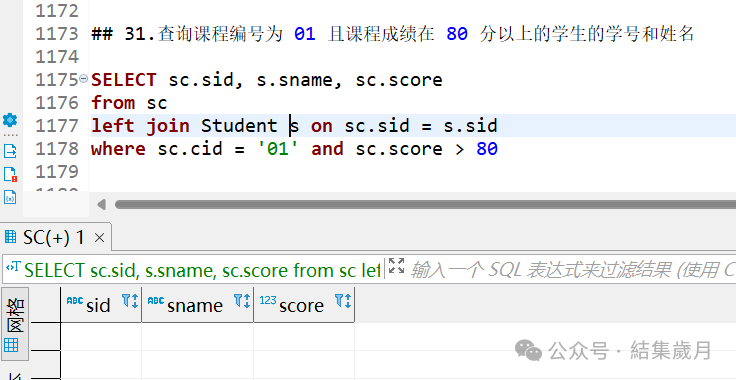736x380 pixels.
Task: Click the 123 type icon of score column
Action: pos(268,301)
